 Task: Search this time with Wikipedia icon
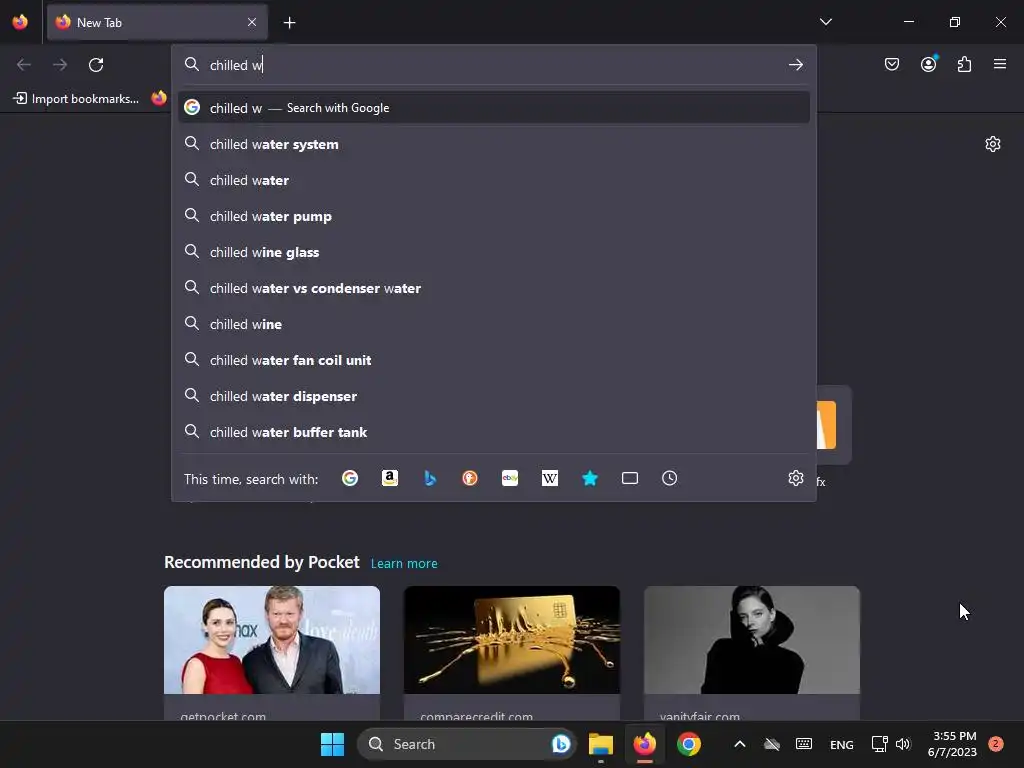(x=550, y=478)
